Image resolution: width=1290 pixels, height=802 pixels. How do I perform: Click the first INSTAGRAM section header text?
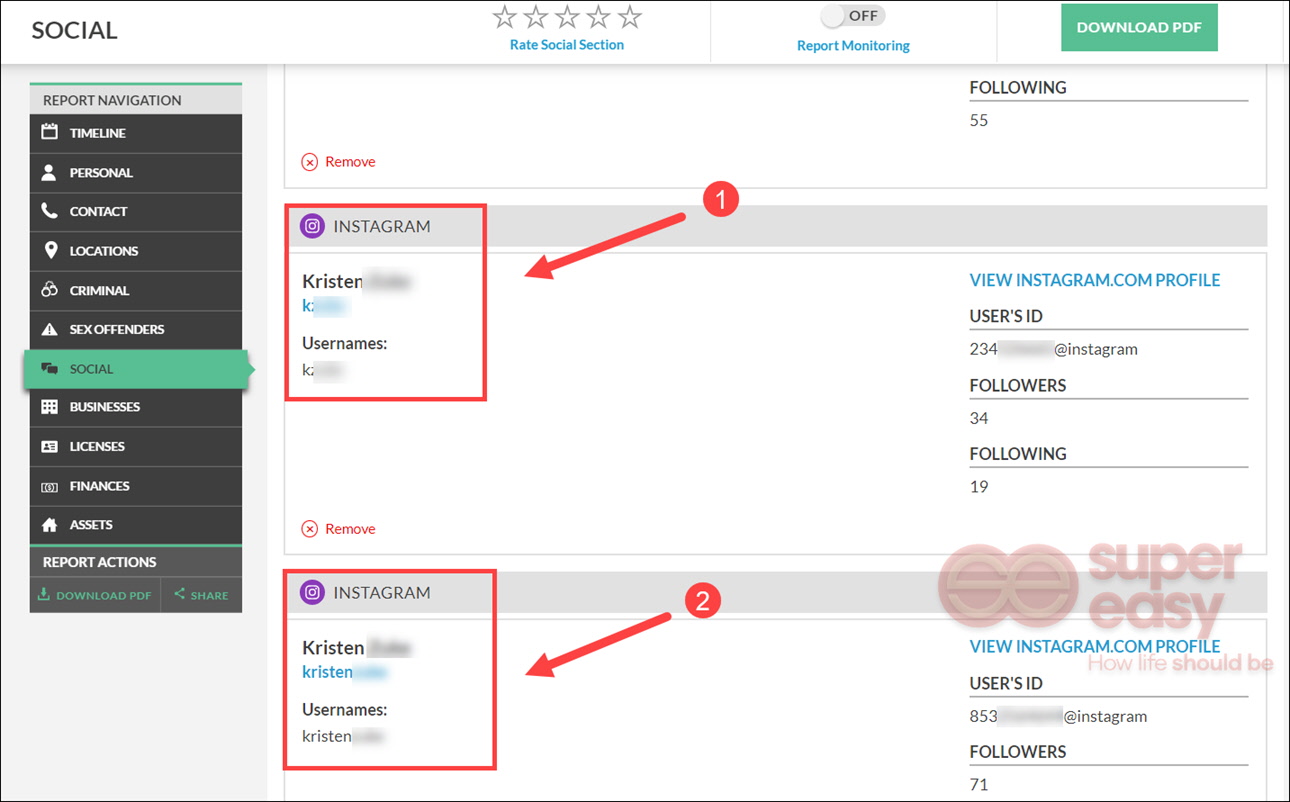(x=382, y=226)
